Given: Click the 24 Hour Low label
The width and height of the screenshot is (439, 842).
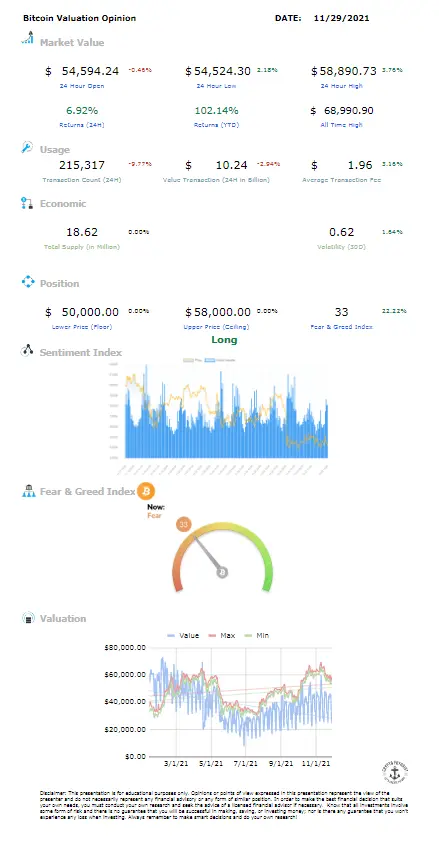Looking at the screenshot, I should (x=216, y=86).
